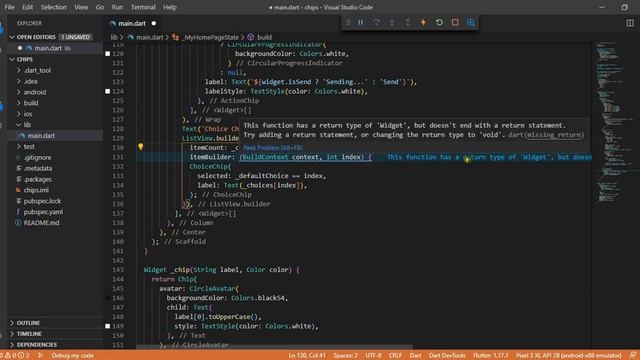The width and height of the screenshot is (640, 360).
Task: Select the Pixel 3 XL emulator device
Action: tap(568, 356)
